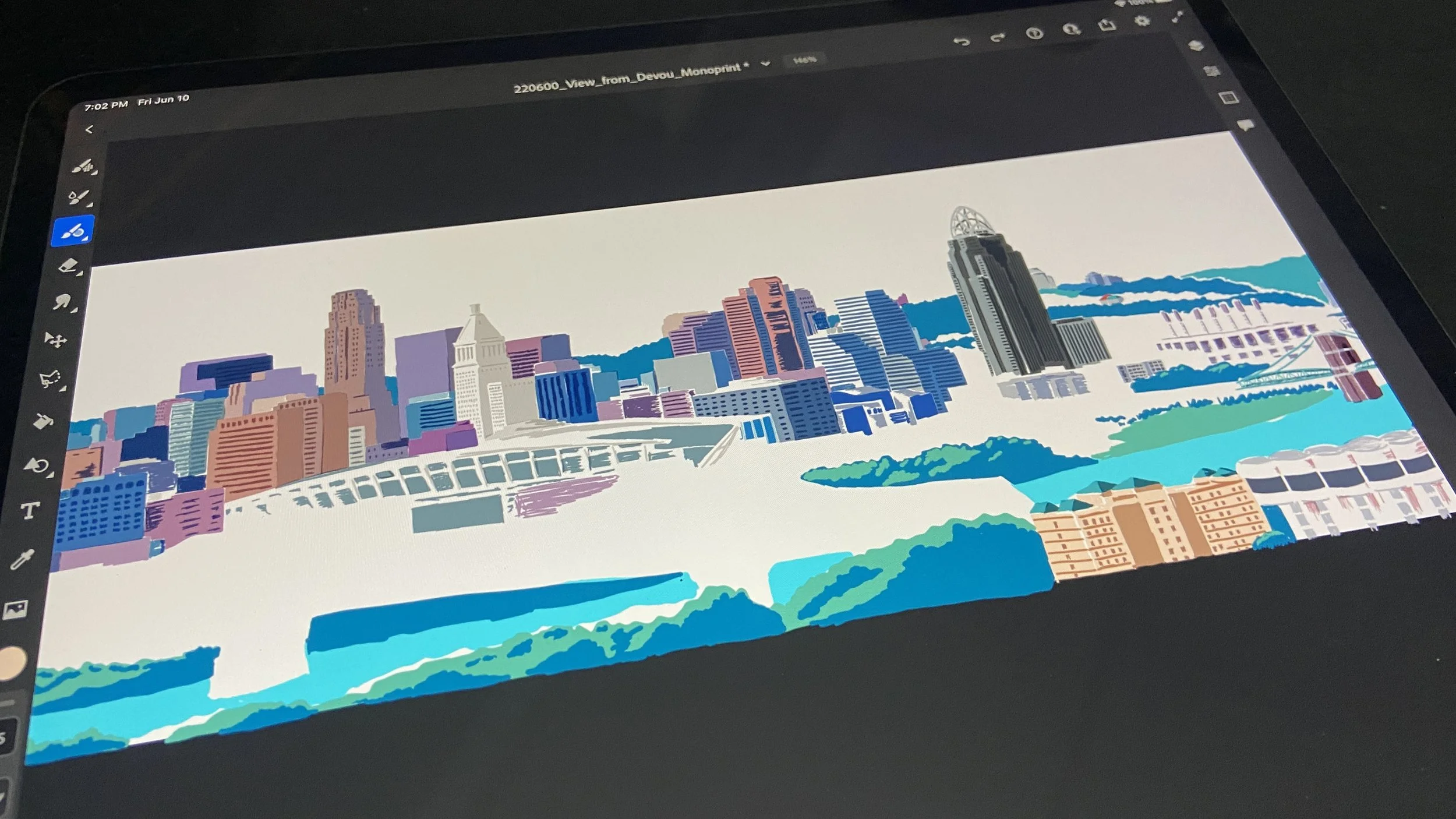Viewport: 1456px width, 819px height.
Task: Select the Eraser tool
Action: click(x=68, y=266)
